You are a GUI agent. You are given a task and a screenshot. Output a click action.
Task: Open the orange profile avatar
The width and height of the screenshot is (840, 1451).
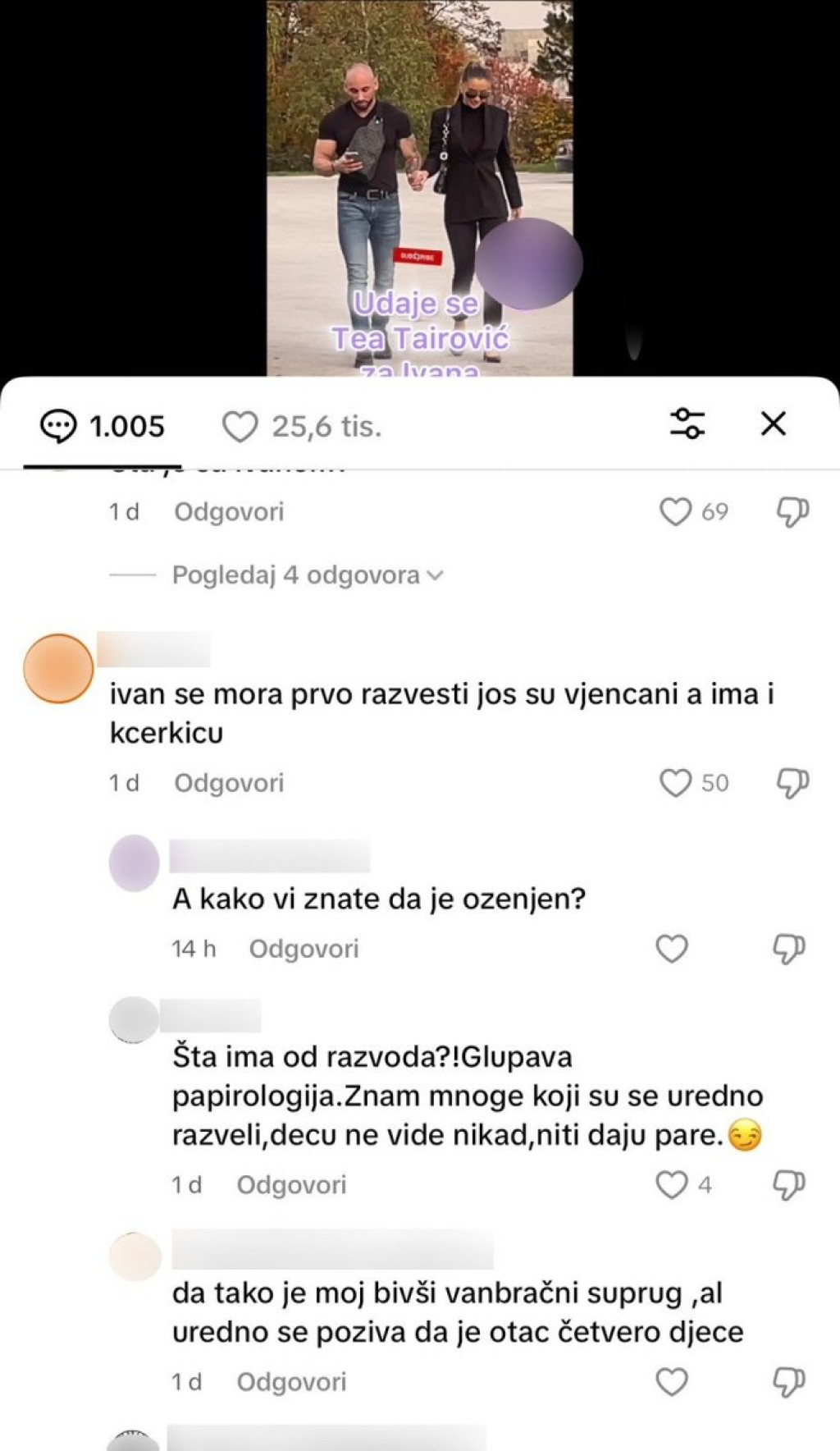coord(58,669)
